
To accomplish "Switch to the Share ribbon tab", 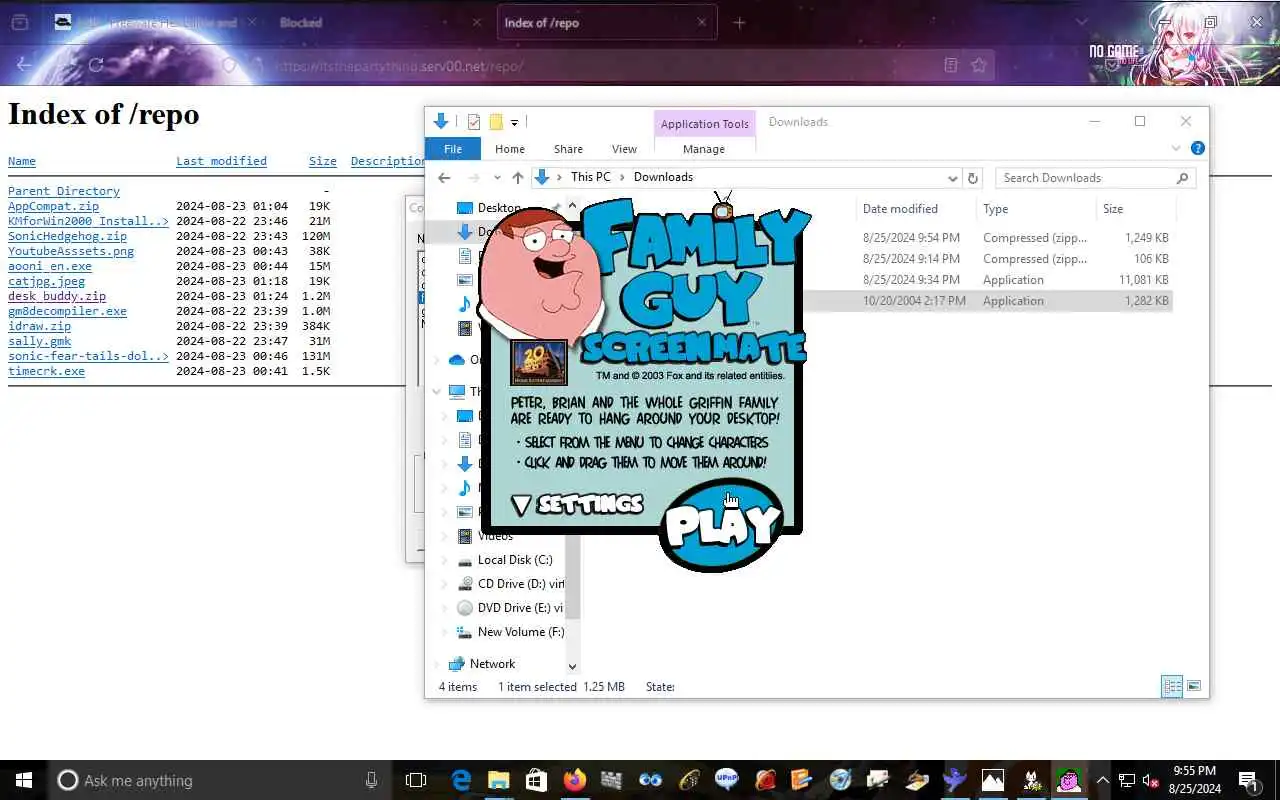I will (568, 149).
